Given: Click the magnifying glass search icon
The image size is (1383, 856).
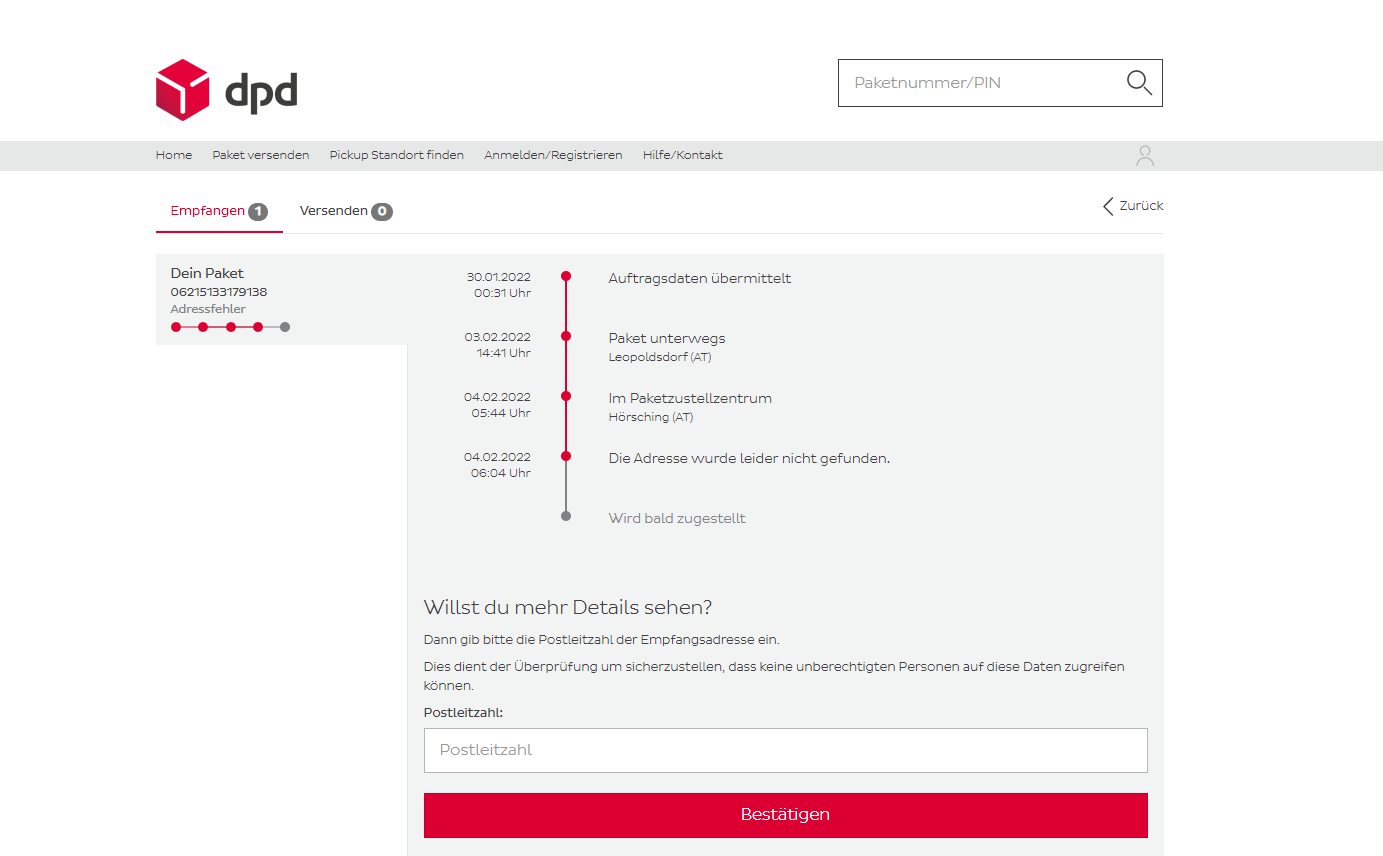Looking at the screenshot, I should pyautogui.click(x=1139, y=83).
